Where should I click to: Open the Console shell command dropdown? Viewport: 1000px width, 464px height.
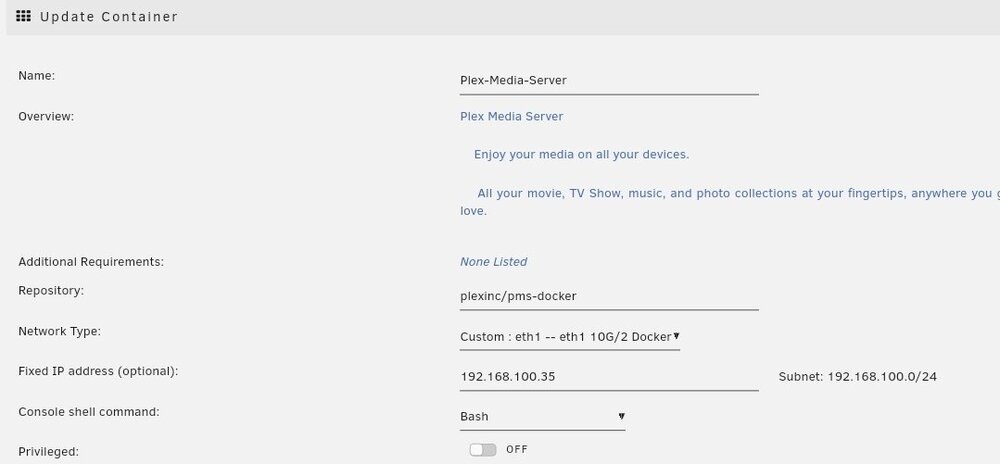[x=542, y=417]
